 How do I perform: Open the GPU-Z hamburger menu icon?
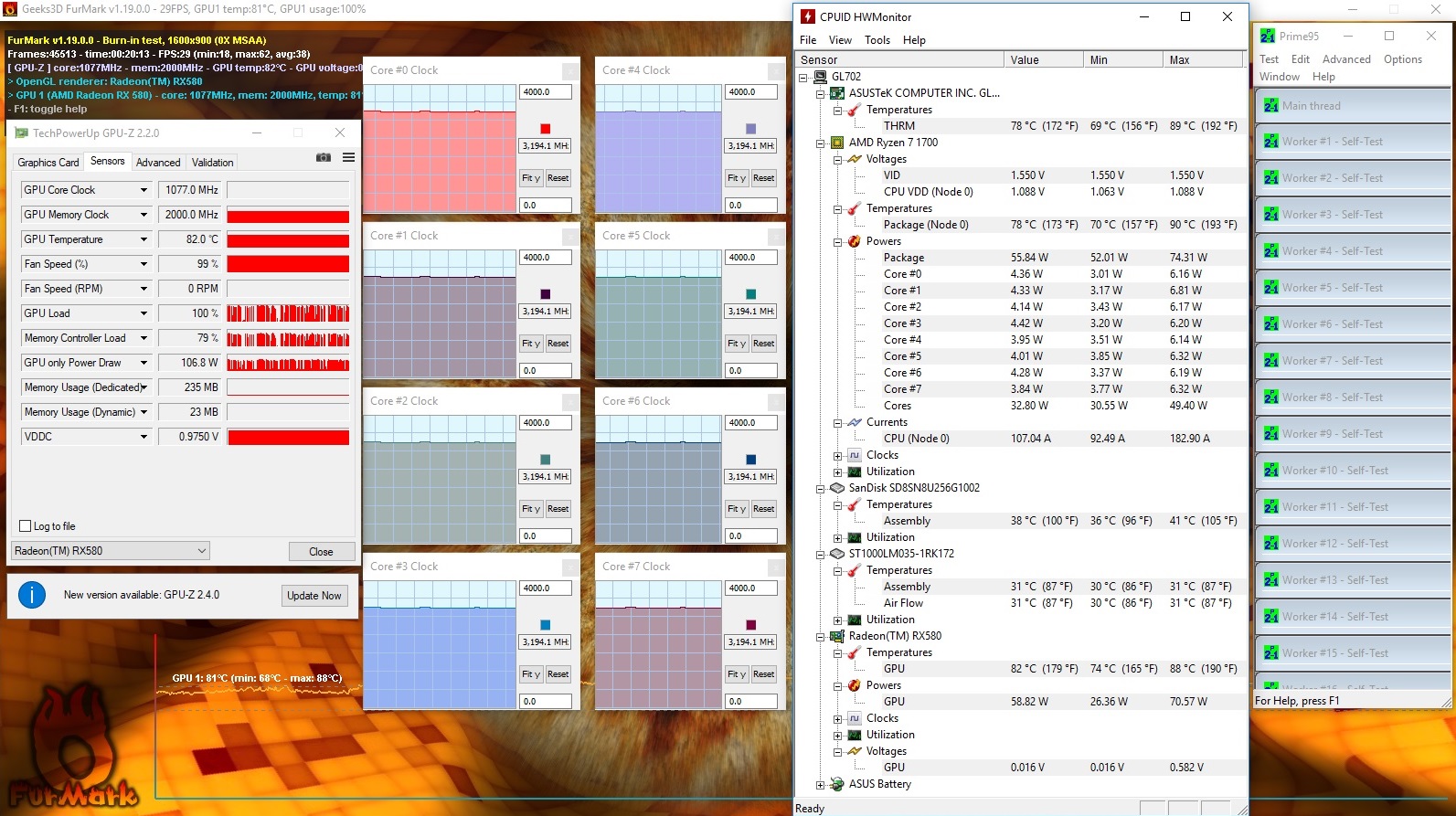[x=348, y=157]
